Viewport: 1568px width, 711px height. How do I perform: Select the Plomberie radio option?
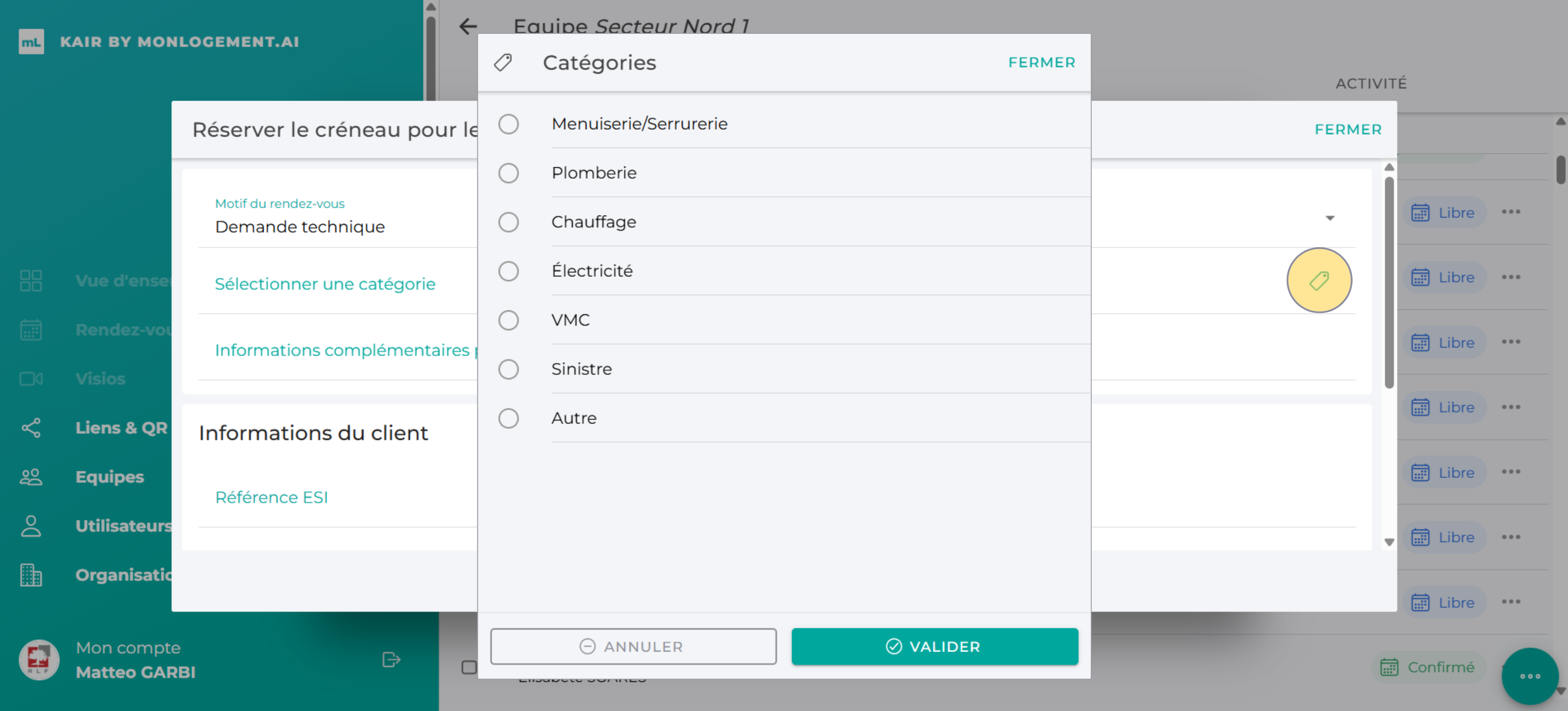coord(508,173)
